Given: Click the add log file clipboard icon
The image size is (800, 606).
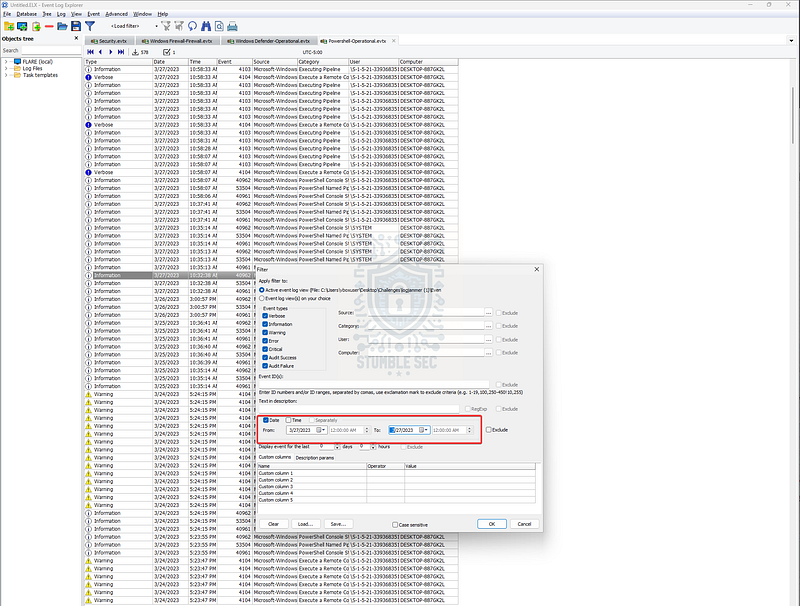Looking at the screenshot, I should click(36, 26).
